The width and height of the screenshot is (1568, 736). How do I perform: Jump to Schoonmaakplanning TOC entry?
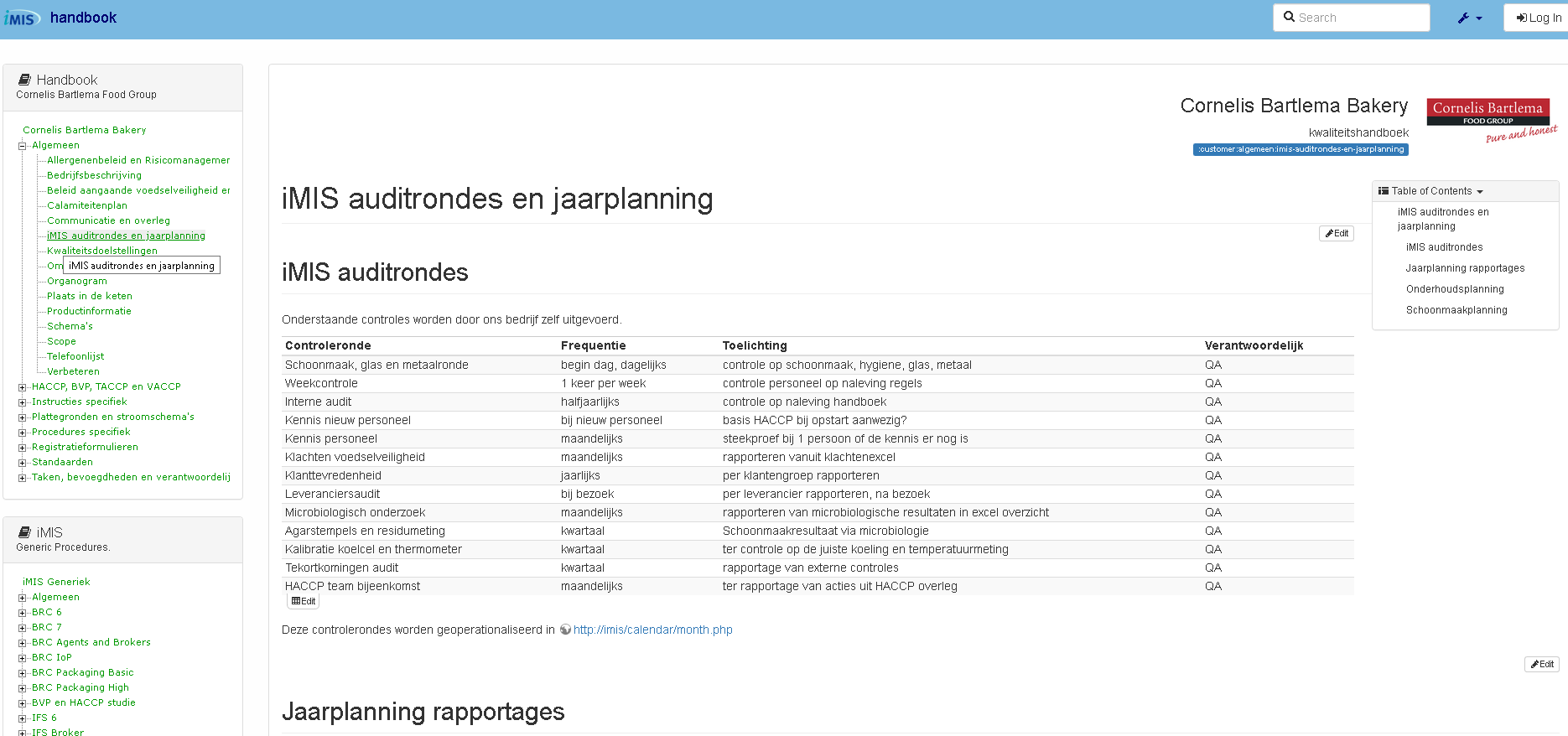click(x=1456, y=310)
